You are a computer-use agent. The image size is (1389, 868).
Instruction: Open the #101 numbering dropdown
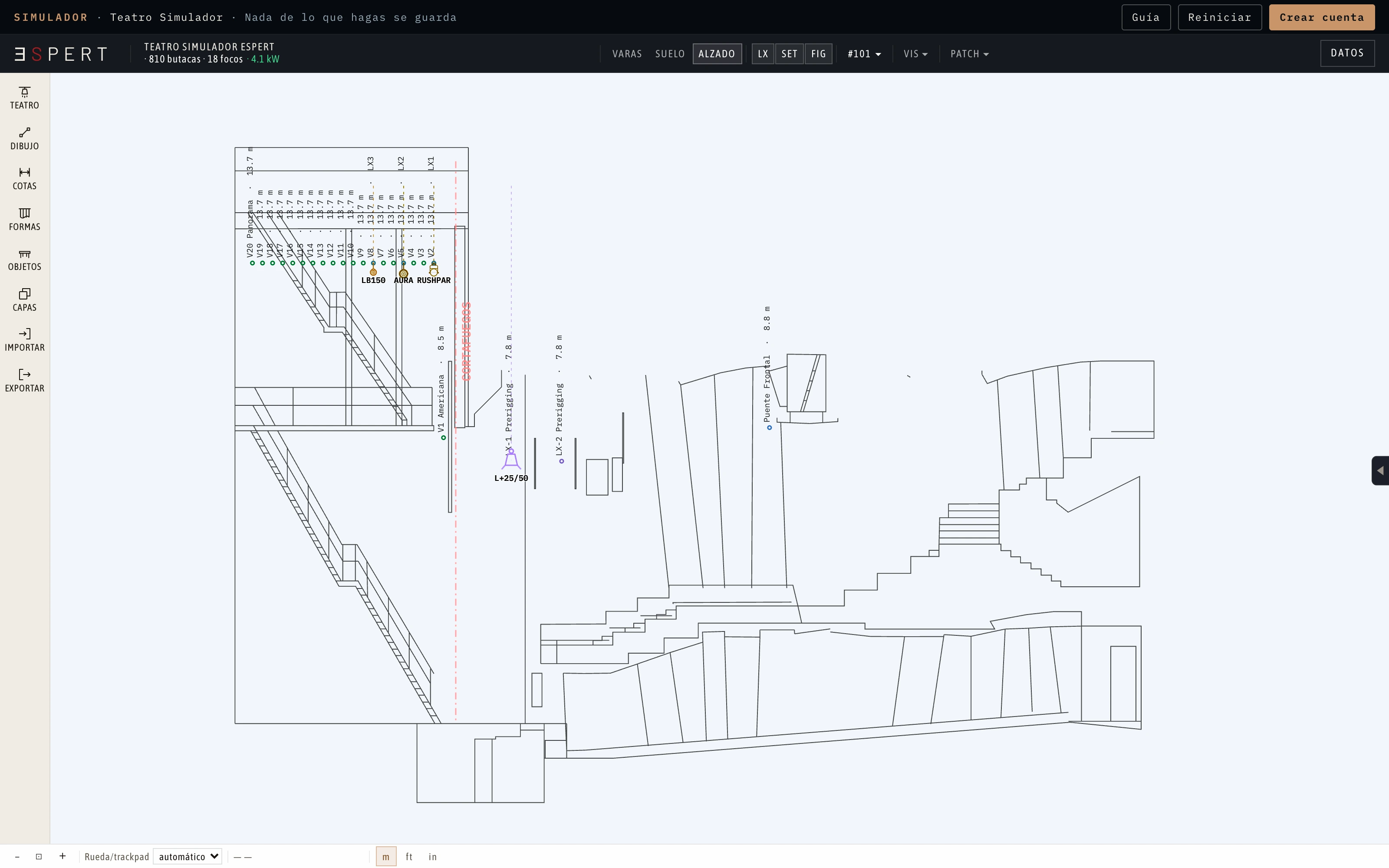click(864, 54)
